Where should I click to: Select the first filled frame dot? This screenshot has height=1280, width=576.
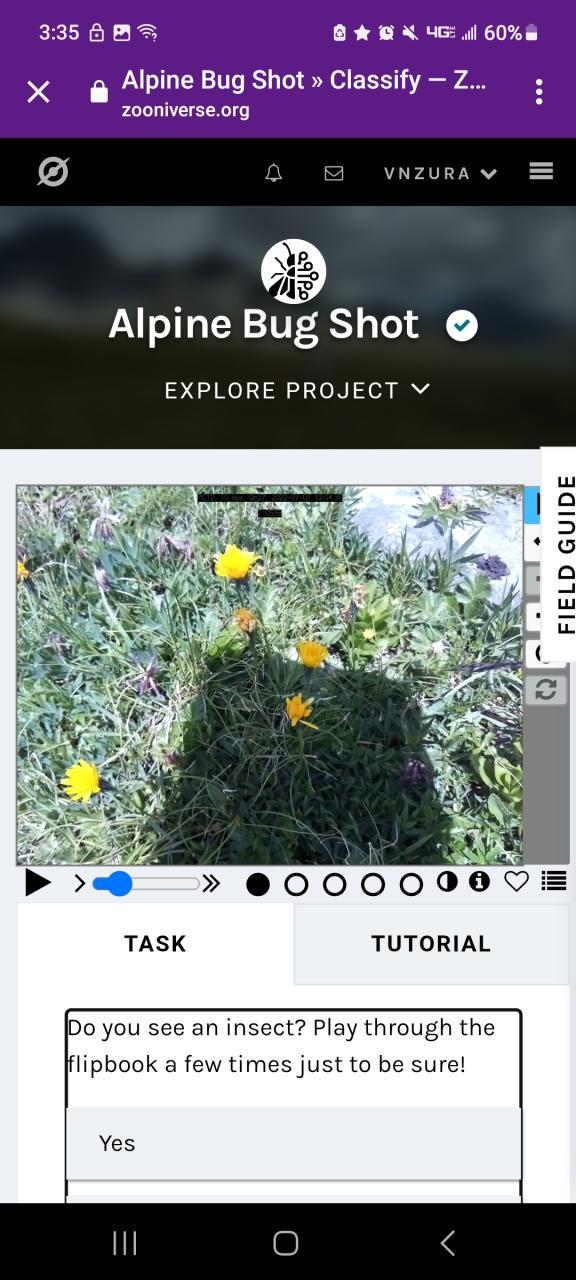pos(258,884)
